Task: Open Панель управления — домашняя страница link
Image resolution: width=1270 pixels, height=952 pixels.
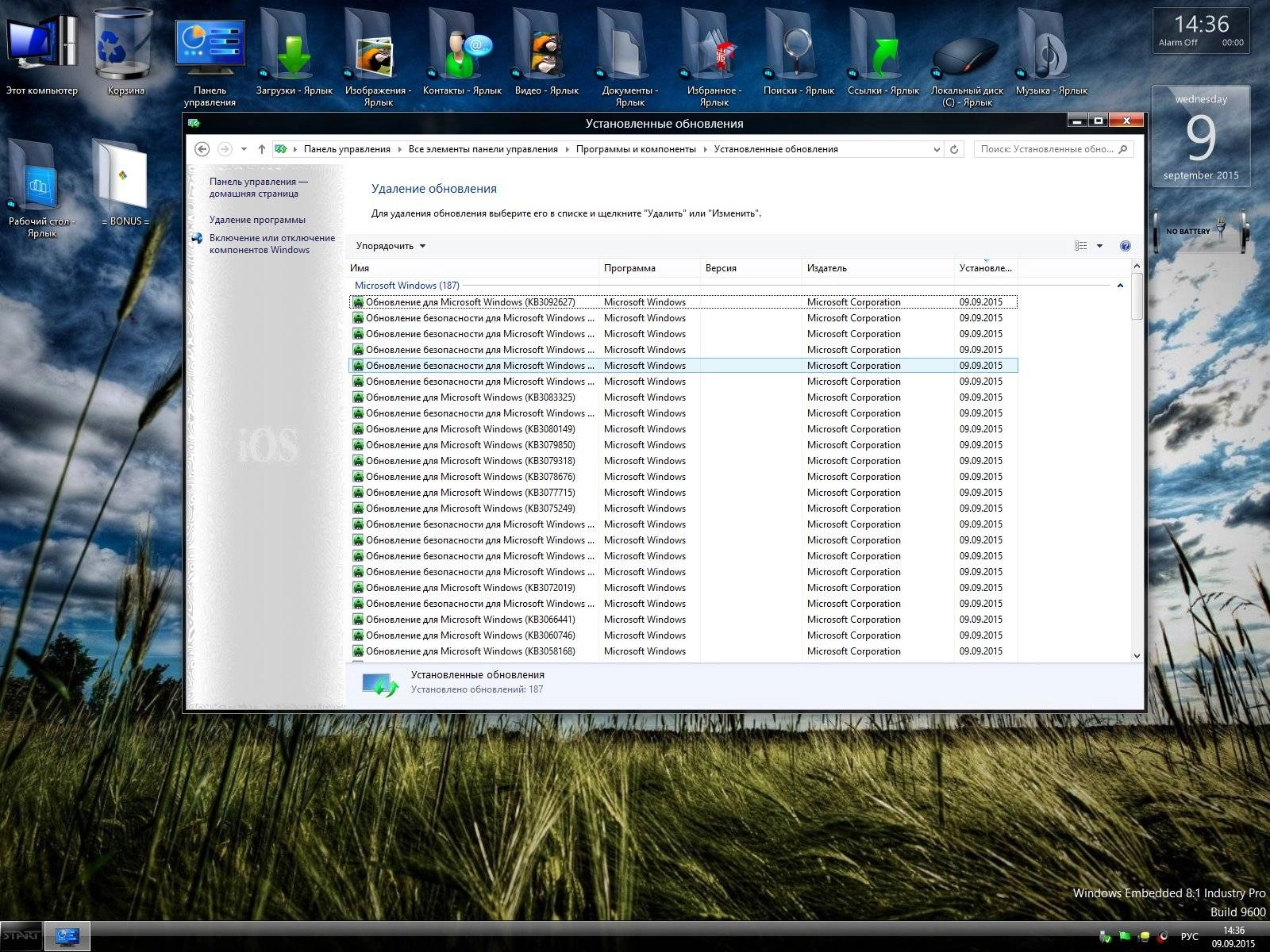Action: 258,187
